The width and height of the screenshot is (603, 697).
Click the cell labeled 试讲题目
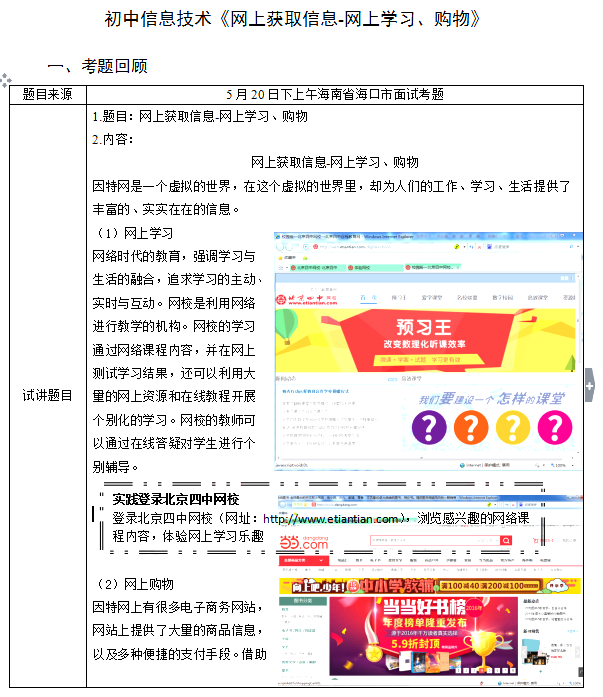point(48,395)
